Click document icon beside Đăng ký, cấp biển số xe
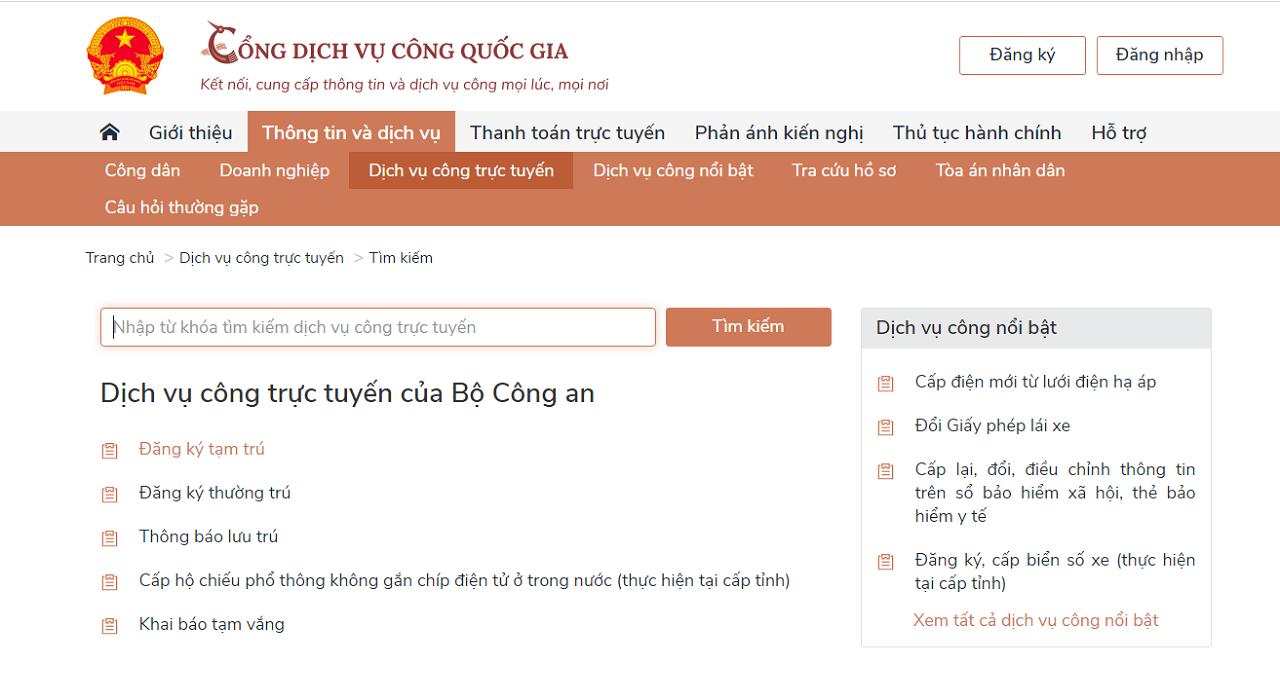This screenshot has width=1280, height=700. pyautogui.click(x=886, y=563)
